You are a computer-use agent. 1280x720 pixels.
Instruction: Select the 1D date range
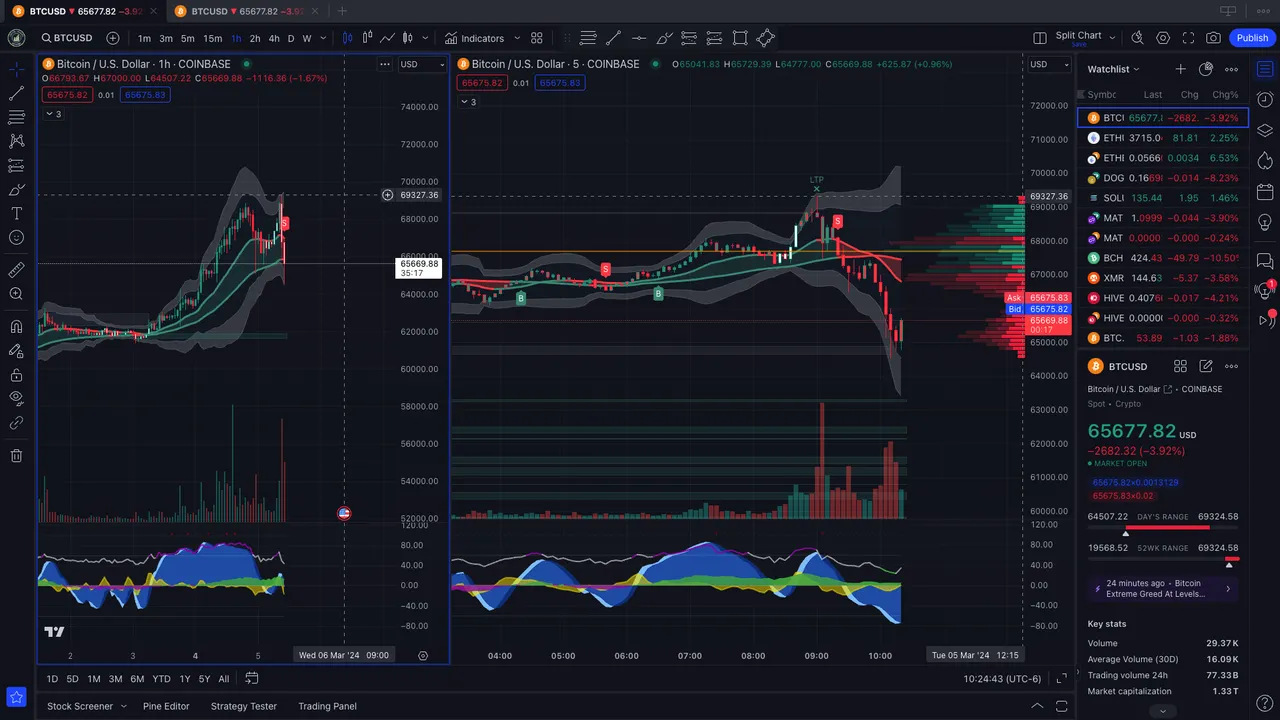[52, 679]
